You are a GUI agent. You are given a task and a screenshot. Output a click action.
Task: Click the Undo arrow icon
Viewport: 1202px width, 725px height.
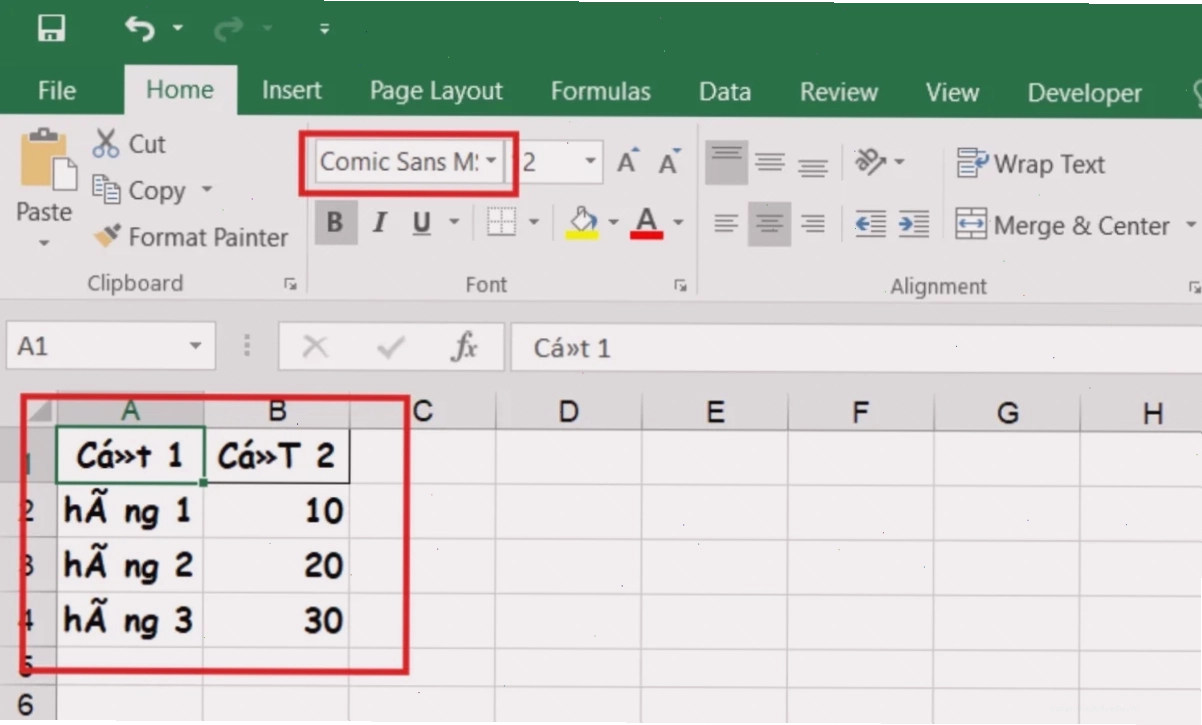pyautogui.click(x=139, y=29)
